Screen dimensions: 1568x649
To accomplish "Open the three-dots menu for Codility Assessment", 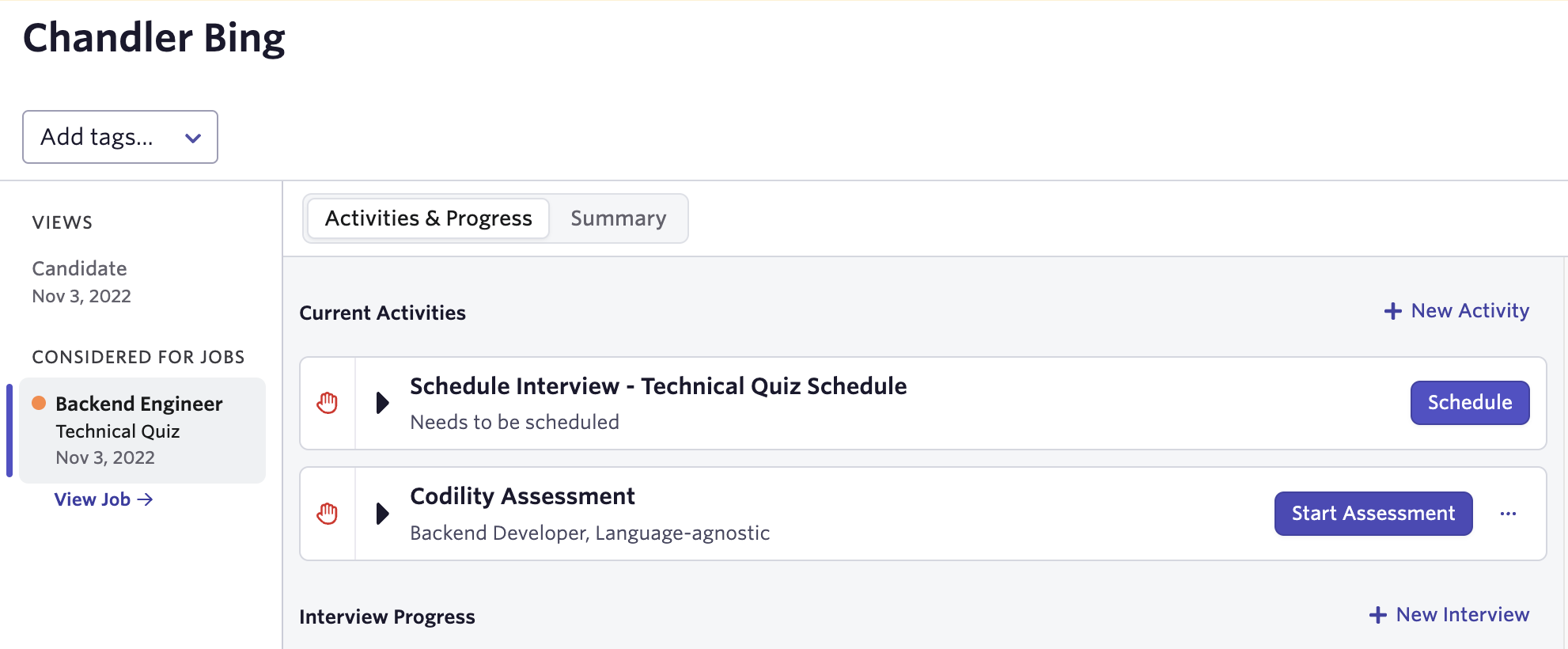I will pyautogui.click(x=1508, y=514).
